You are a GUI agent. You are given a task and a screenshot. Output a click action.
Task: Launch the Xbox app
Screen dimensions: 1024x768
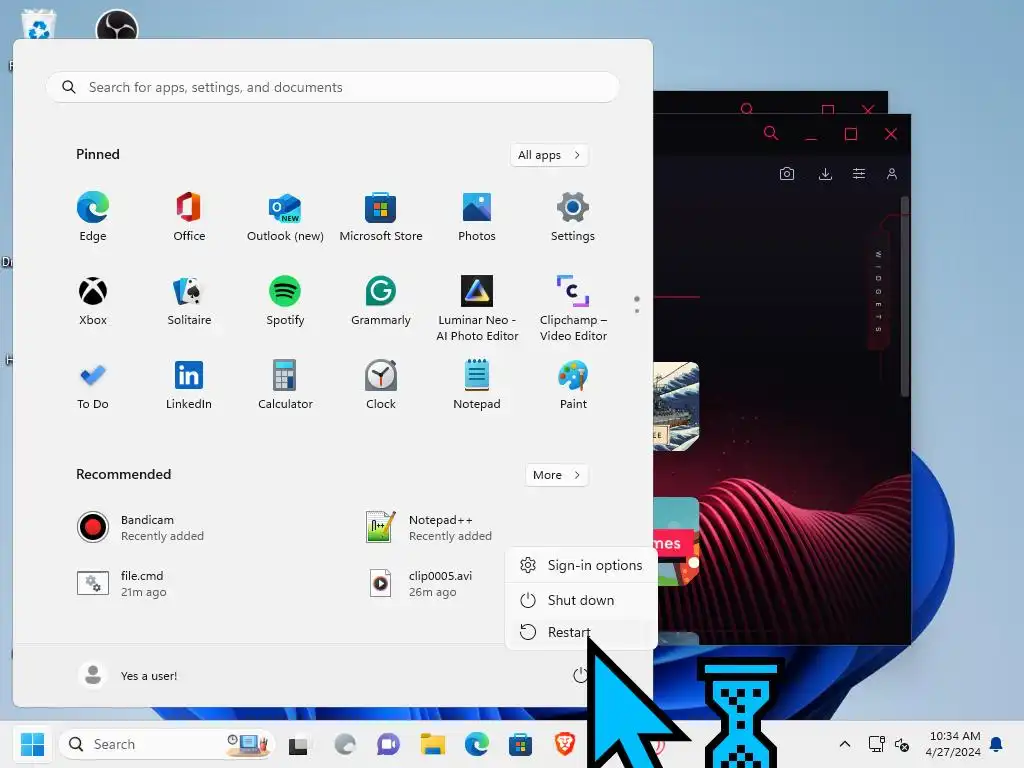point(93,301)
